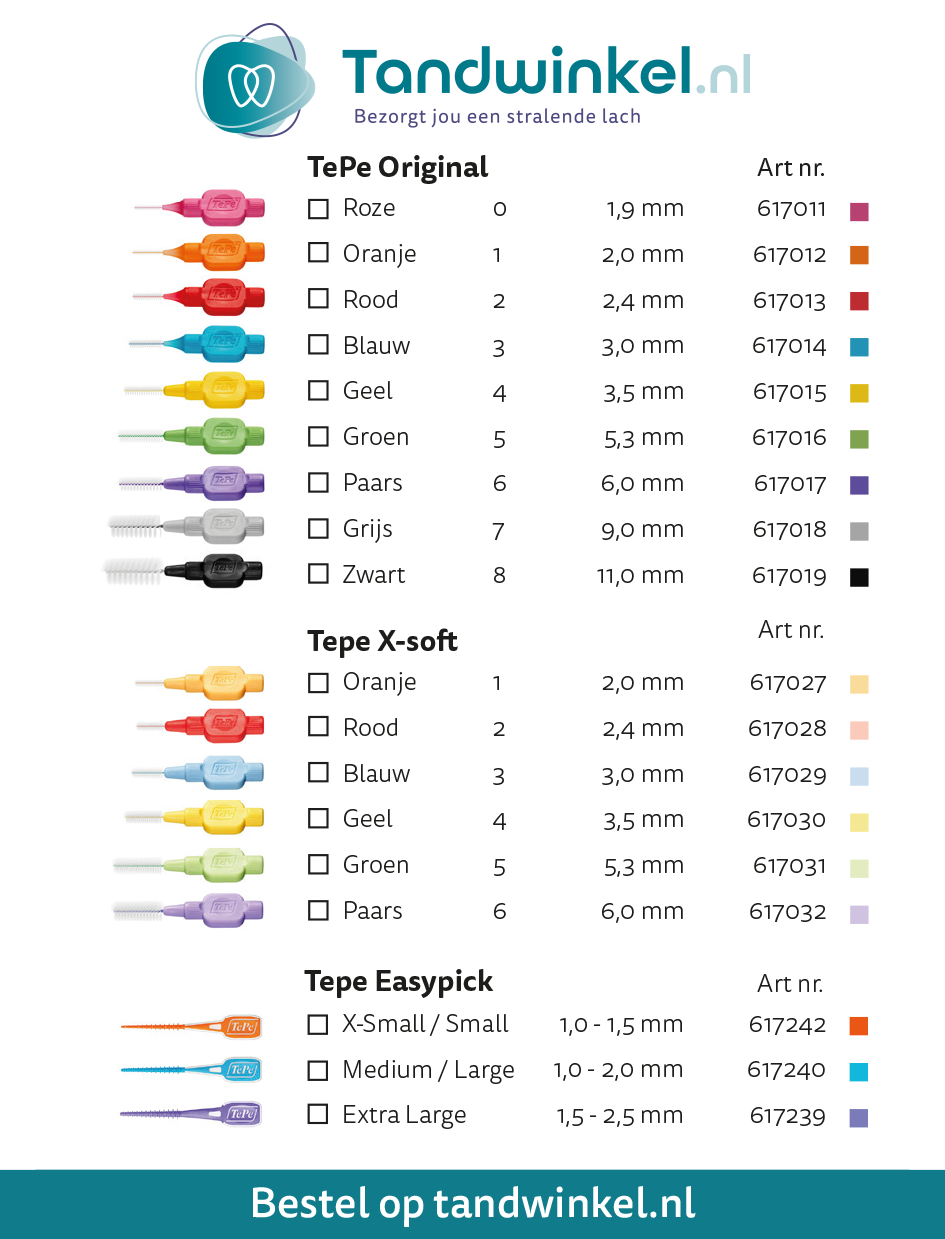Click the Tepe X-soft section heading

point(382,641)
